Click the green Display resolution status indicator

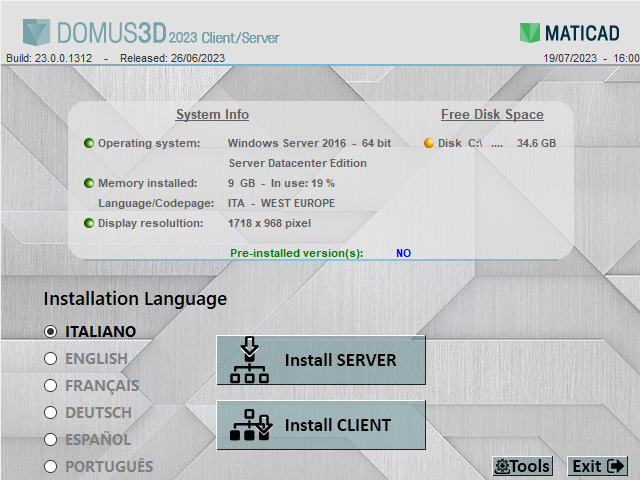pos(89,223)
